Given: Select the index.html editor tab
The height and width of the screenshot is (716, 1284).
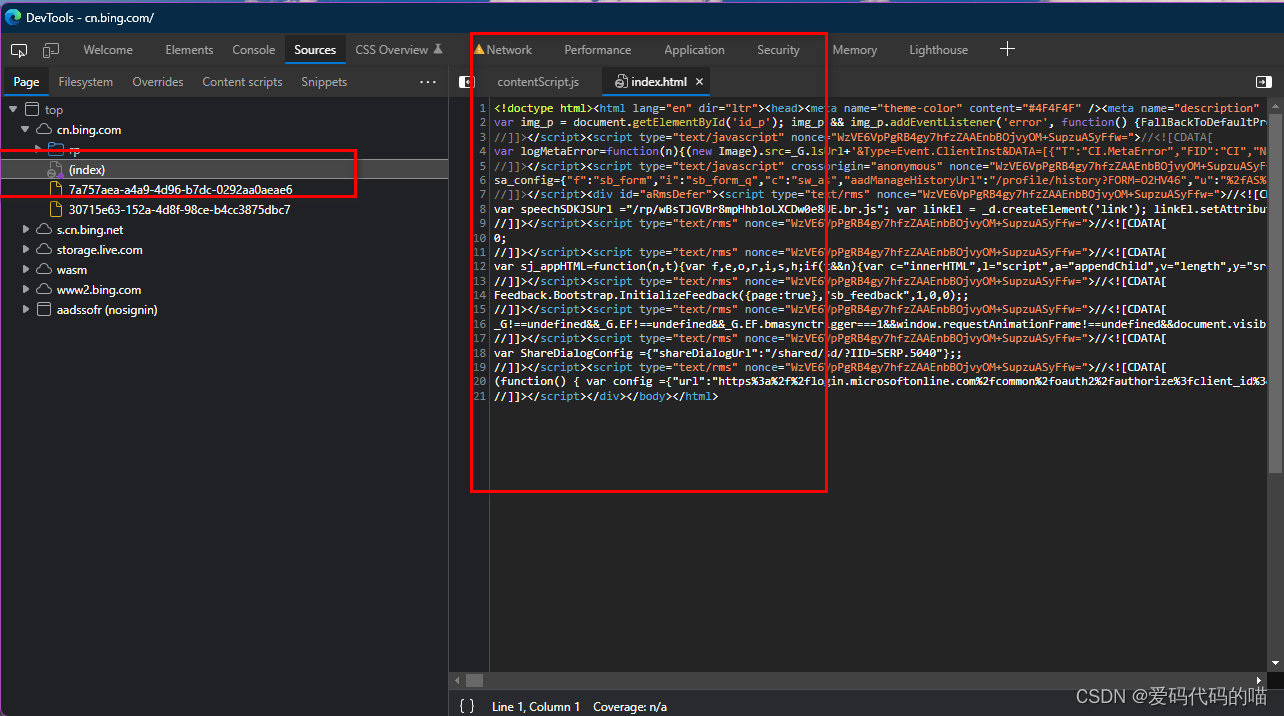Looking at the screenshot, I should [x=659, y=82].
